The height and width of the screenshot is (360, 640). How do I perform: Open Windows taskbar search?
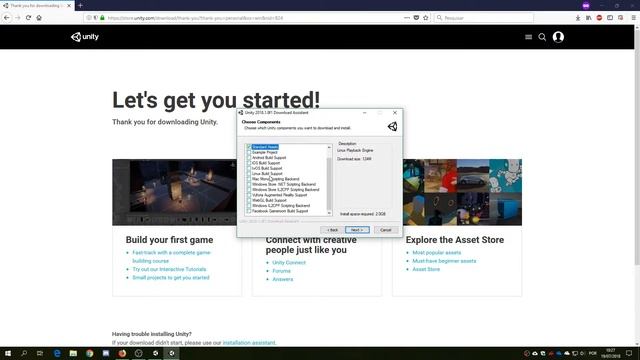(x=24, y=353)
